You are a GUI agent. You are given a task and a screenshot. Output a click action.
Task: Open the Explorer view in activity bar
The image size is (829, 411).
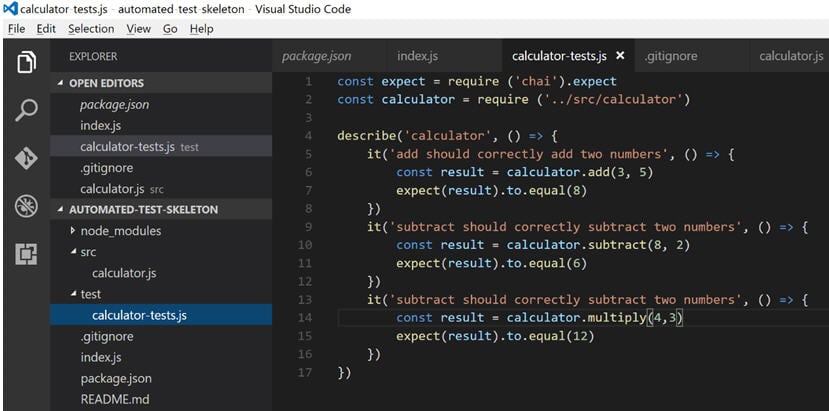[26, 62]
